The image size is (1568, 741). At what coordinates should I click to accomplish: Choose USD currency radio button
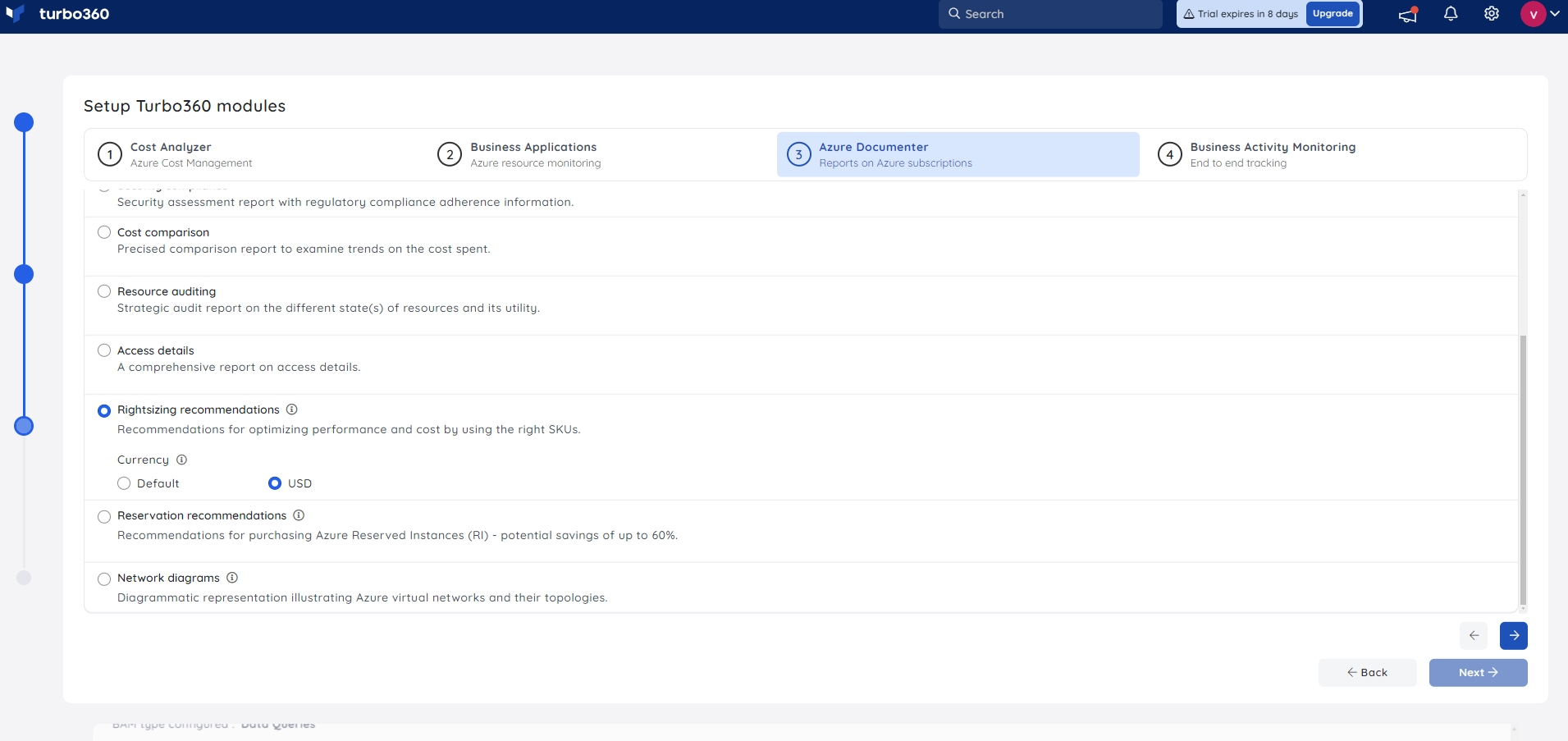(x=275, y=483)
